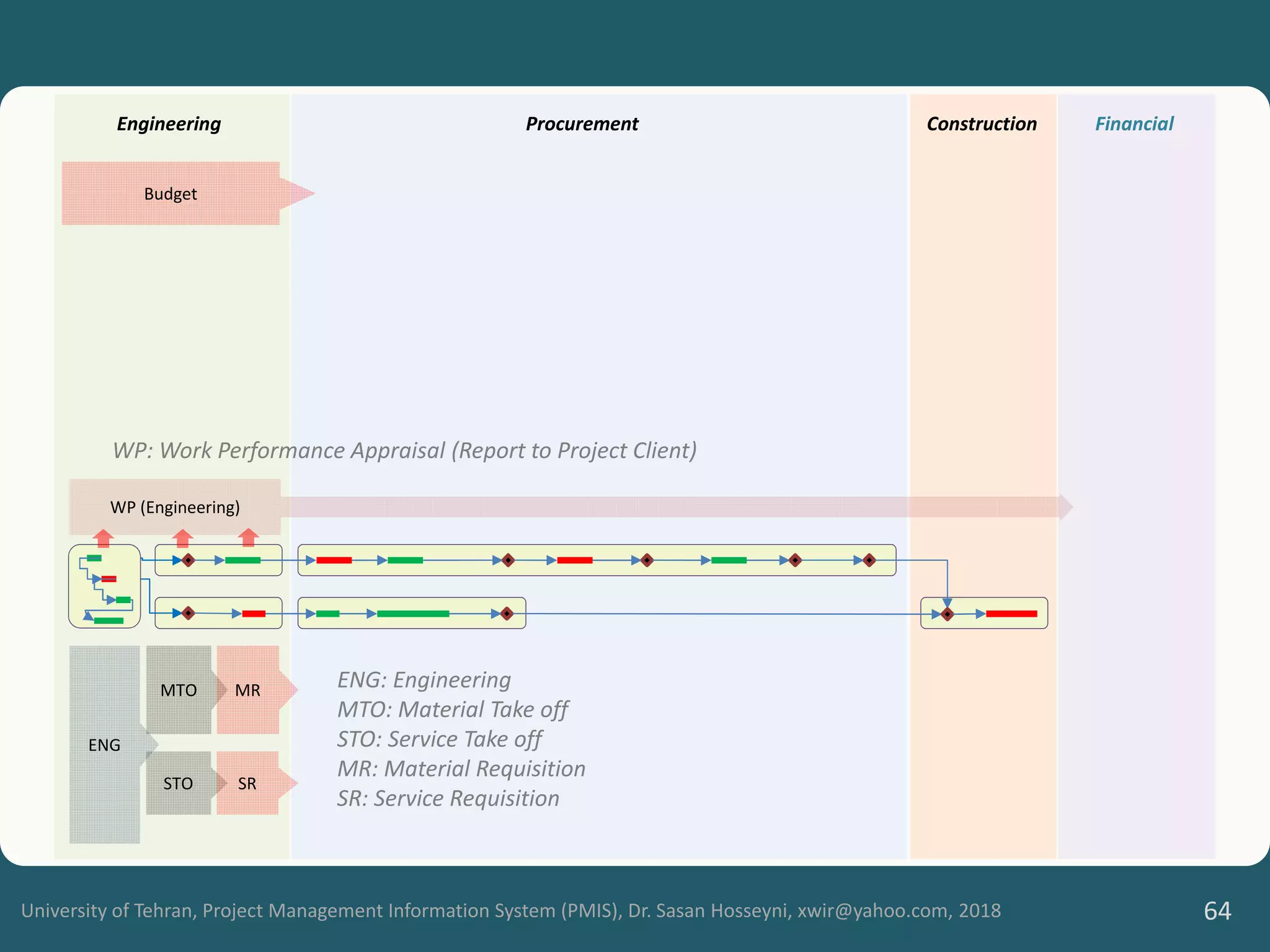
Task: Select the Construction column header
Action: tap(982, 124)
